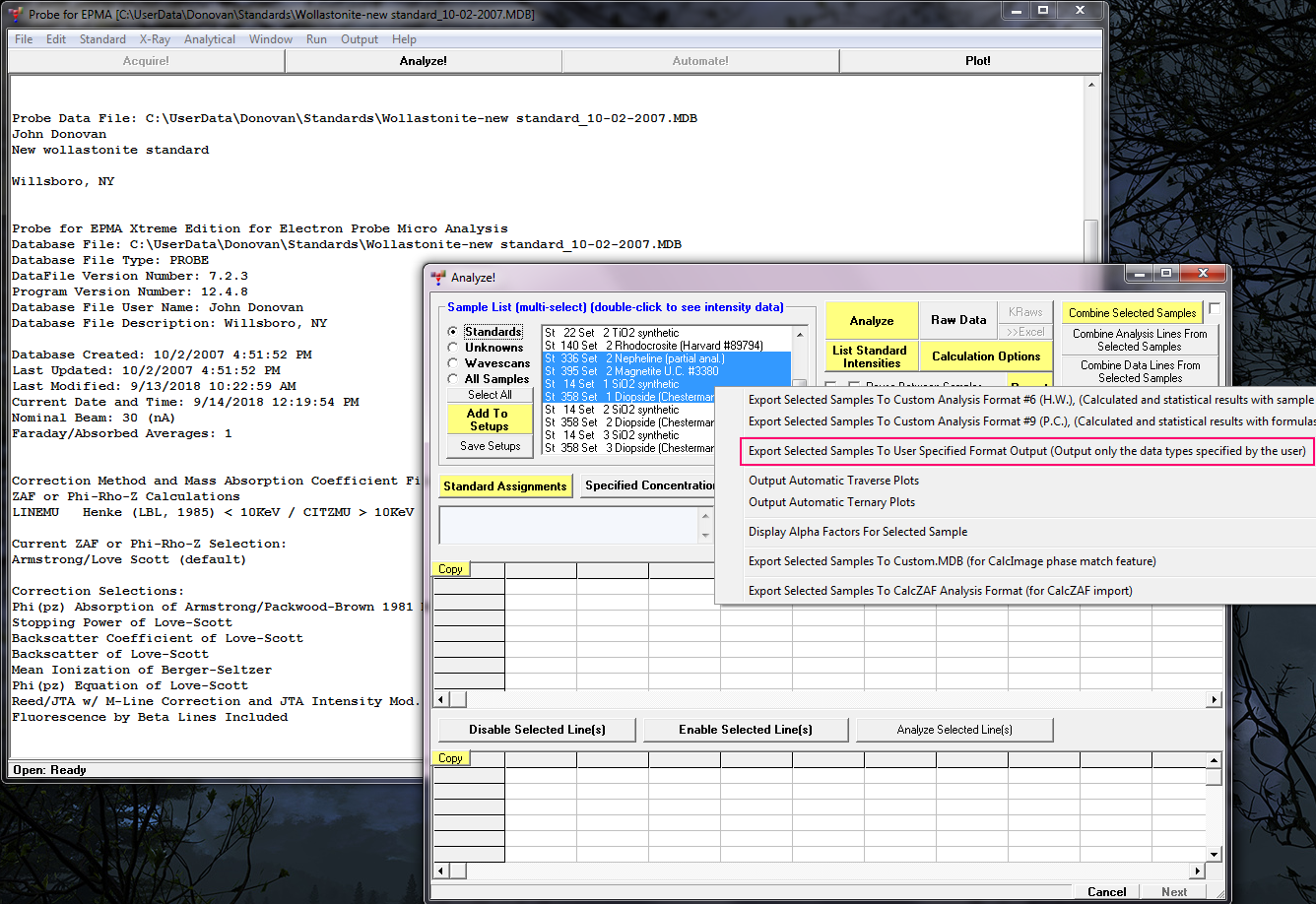The width and height of the screenshot is (1316, 904).
Task: Pick Display Alpha Factors For Selected Sample
Action: [x=857, y=532]
